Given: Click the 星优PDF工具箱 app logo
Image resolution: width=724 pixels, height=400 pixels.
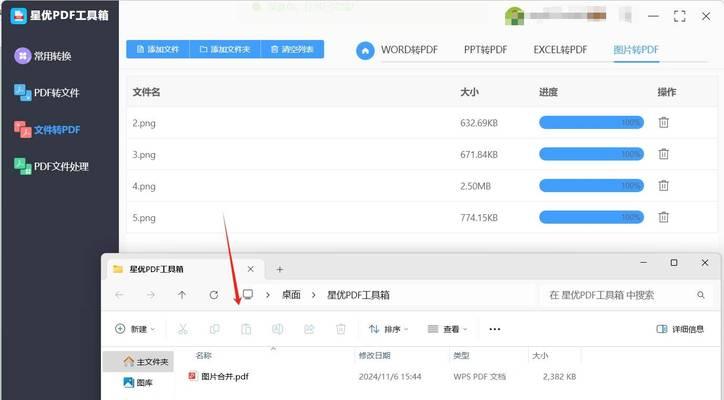Looking at the screenshot, I should pos(18,16).
